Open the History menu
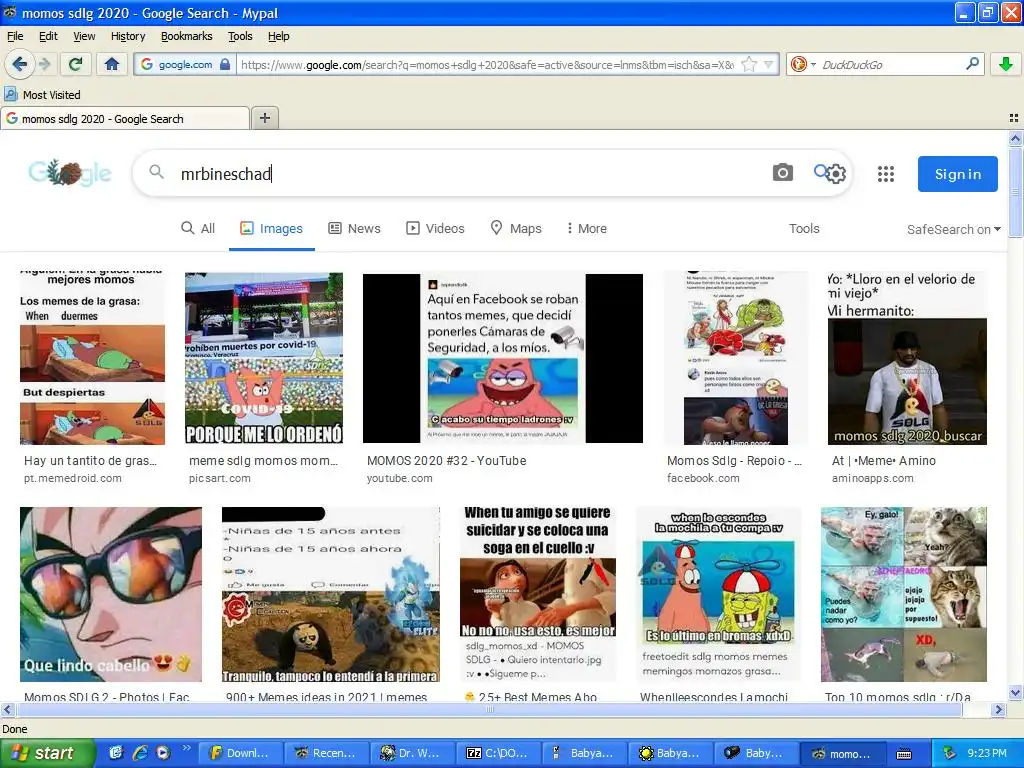Screen dimensions: 1024x768 (x=128, y=36)
